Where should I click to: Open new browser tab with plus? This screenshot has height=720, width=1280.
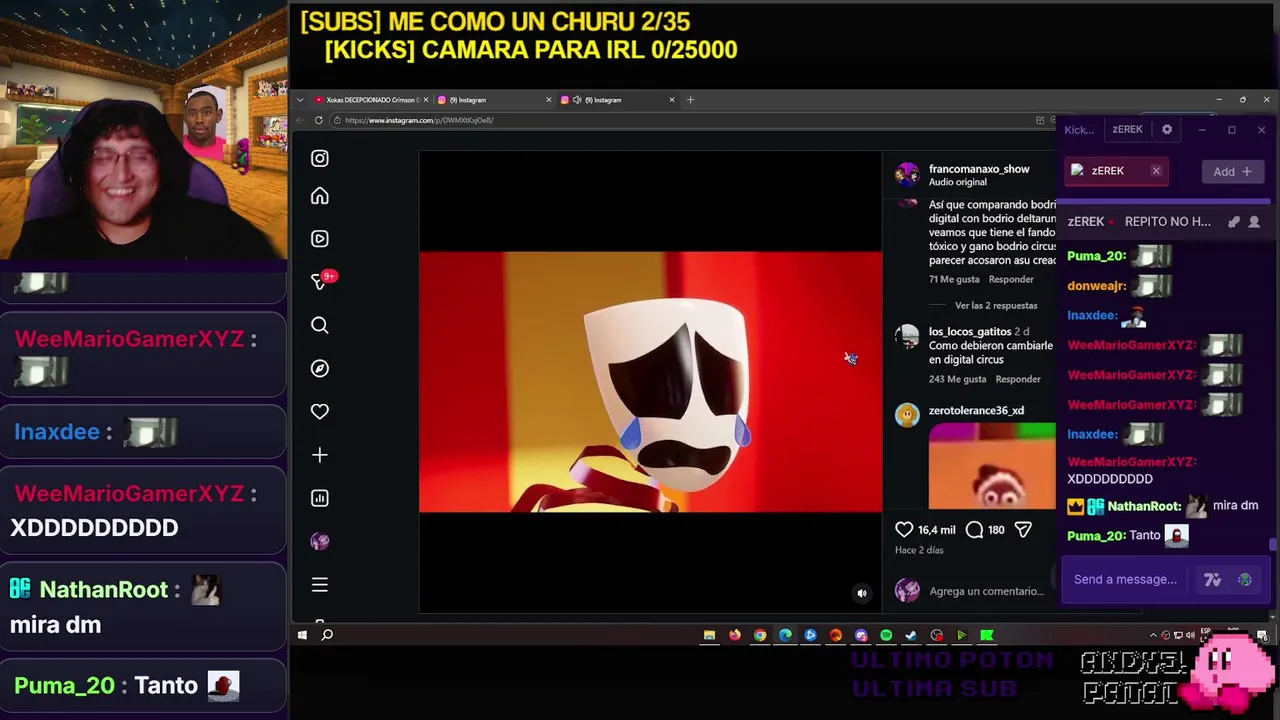690,99
